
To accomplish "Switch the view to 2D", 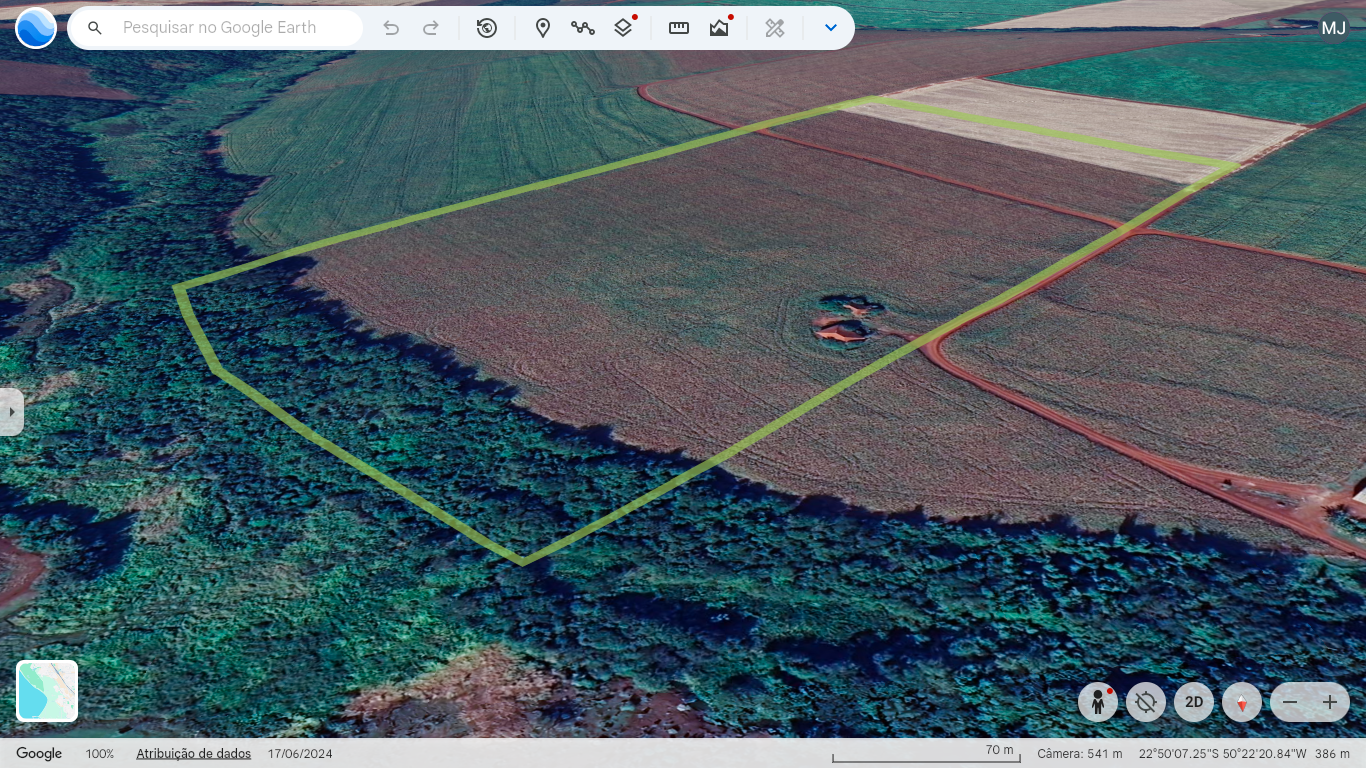I will tap(1194, 702).
